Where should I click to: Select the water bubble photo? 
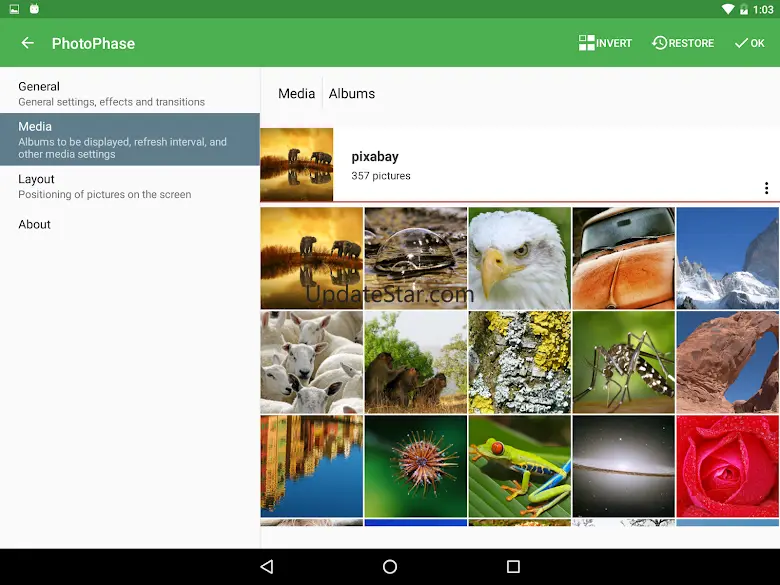click(415, 258)
